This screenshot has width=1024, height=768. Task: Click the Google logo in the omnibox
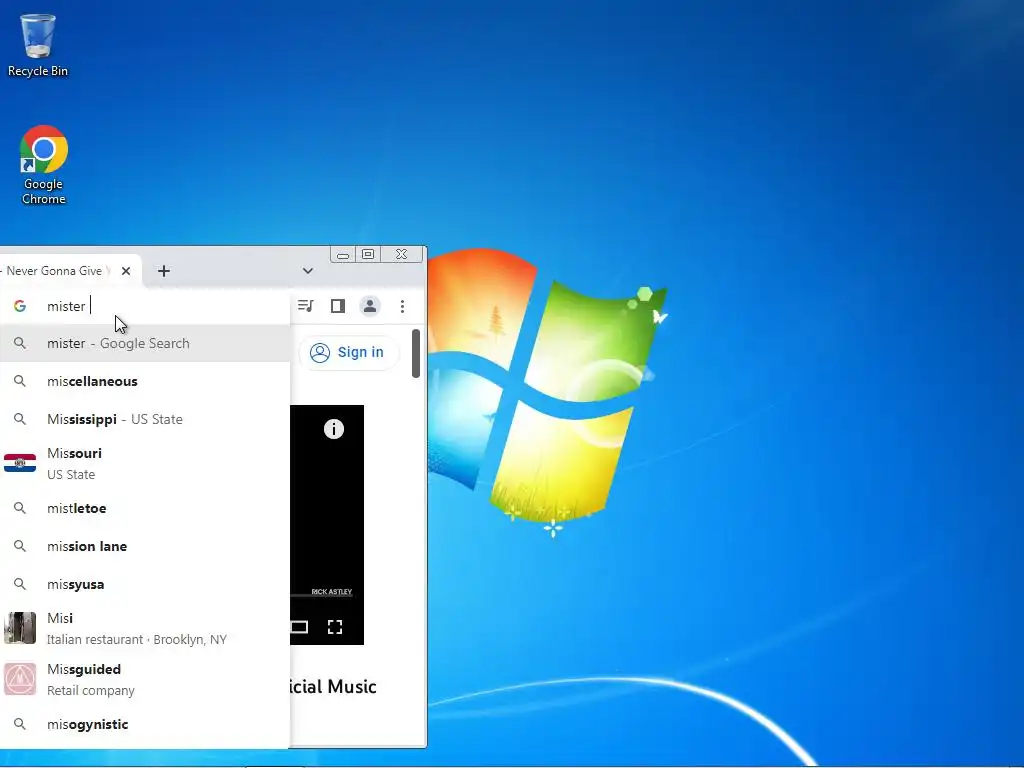20,306
